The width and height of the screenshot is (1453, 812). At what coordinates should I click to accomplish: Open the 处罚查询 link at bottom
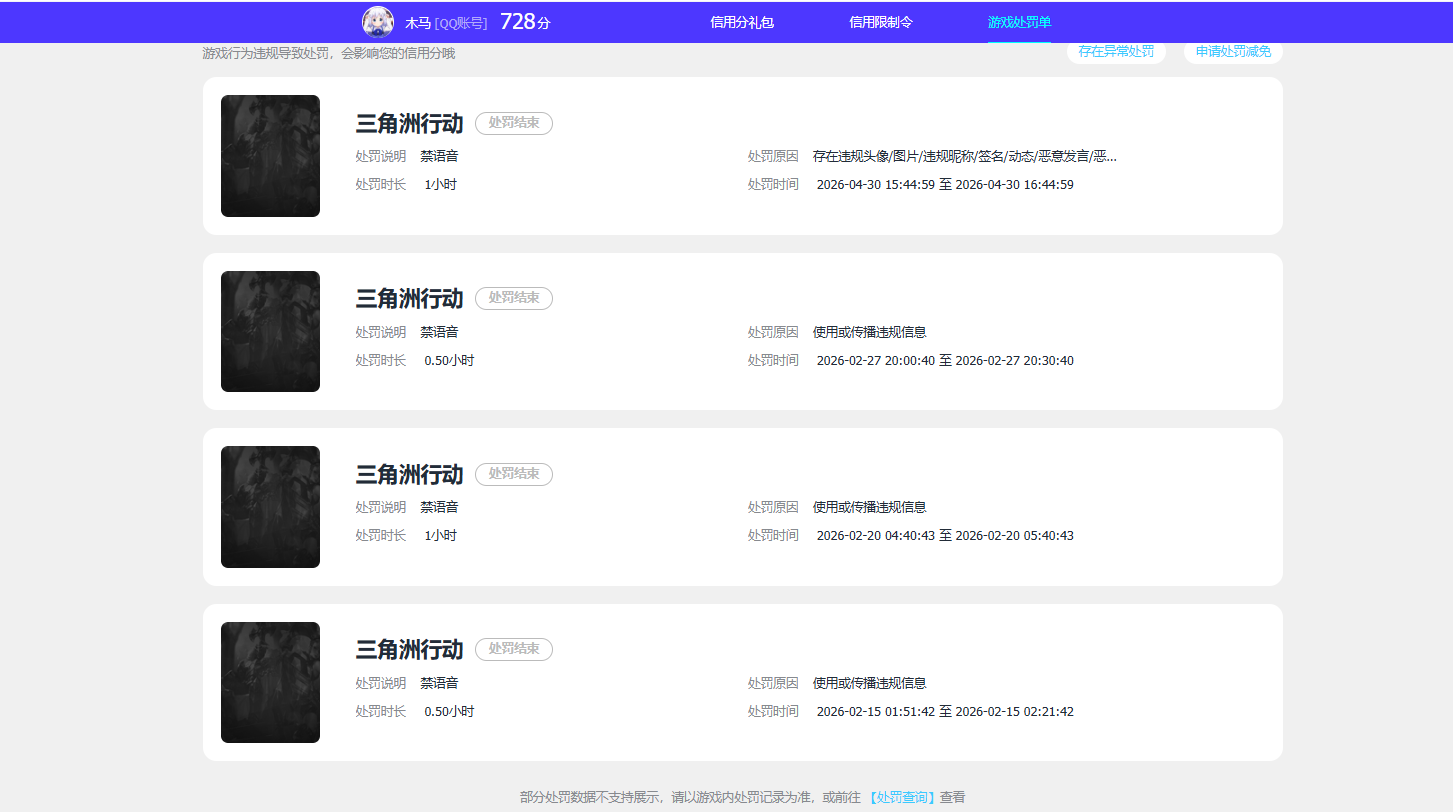click(x=902, y=797)
